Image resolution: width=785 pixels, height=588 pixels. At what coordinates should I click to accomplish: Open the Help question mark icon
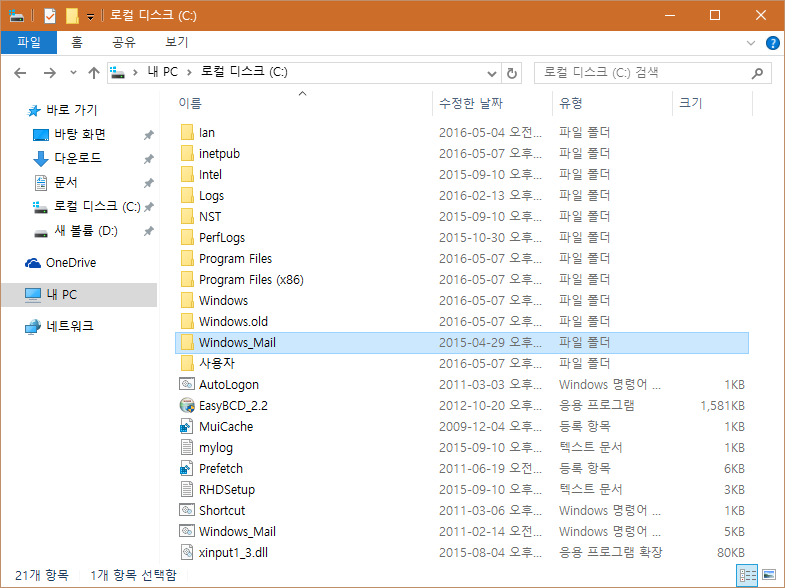point(772,43)
